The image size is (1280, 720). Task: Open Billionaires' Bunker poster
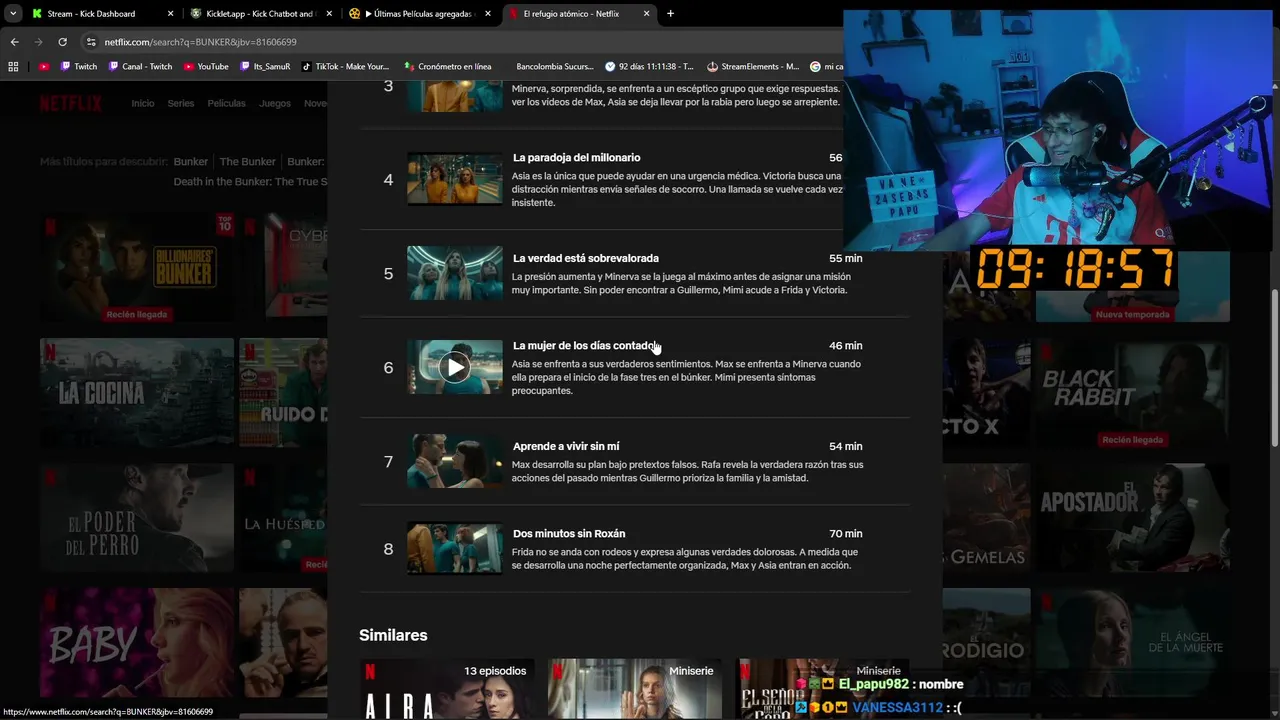pos(137,268)
